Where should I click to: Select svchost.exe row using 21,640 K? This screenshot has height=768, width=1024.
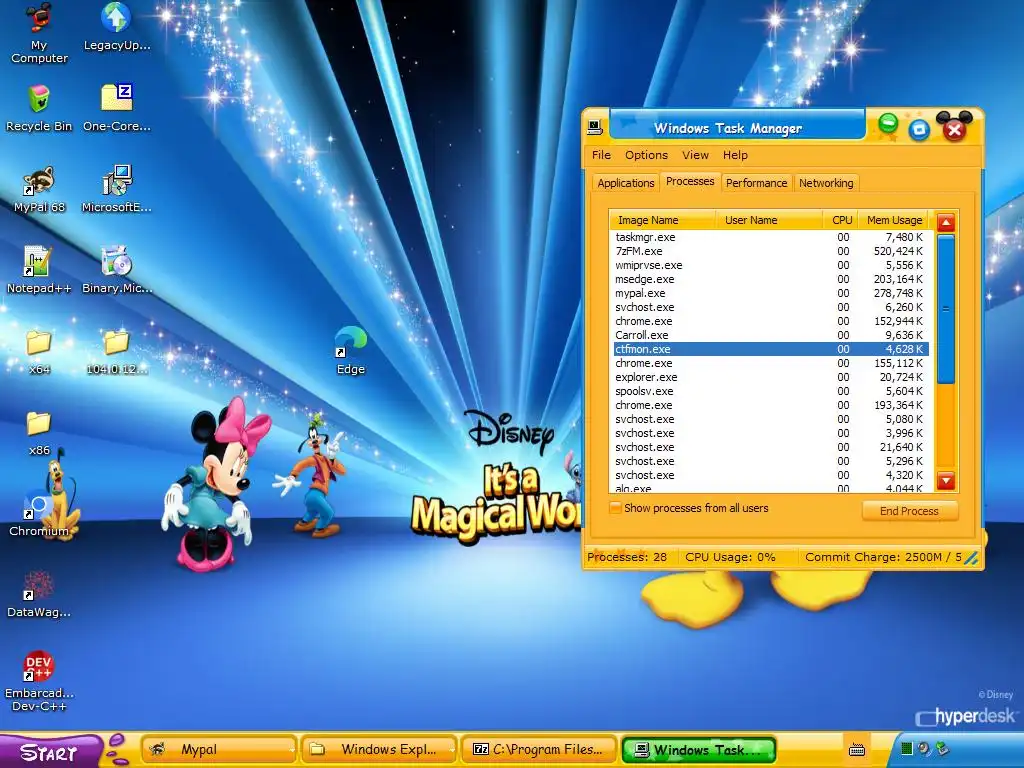(x=771, y=447)
